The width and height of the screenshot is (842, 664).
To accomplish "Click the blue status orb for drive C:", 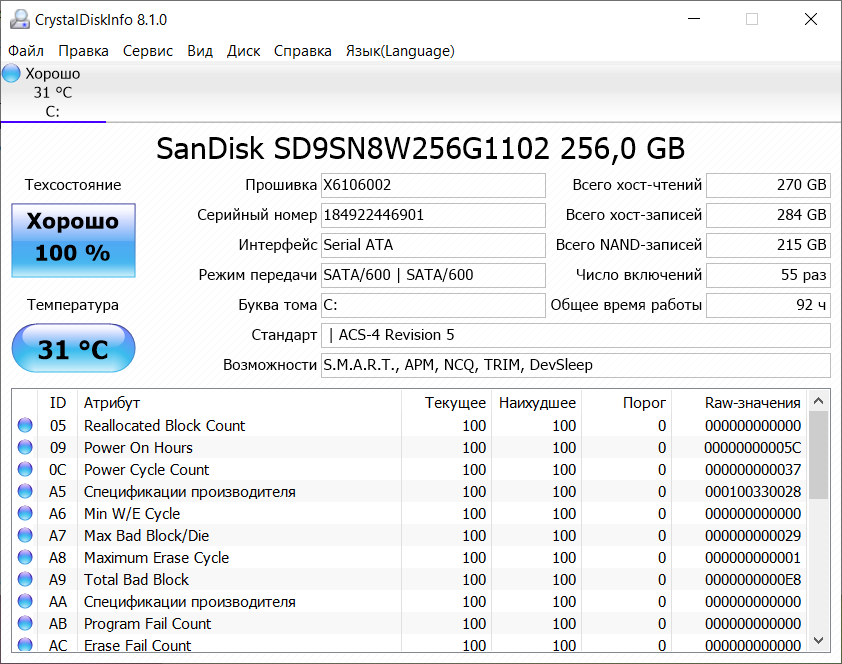I will tap(12, 73).
